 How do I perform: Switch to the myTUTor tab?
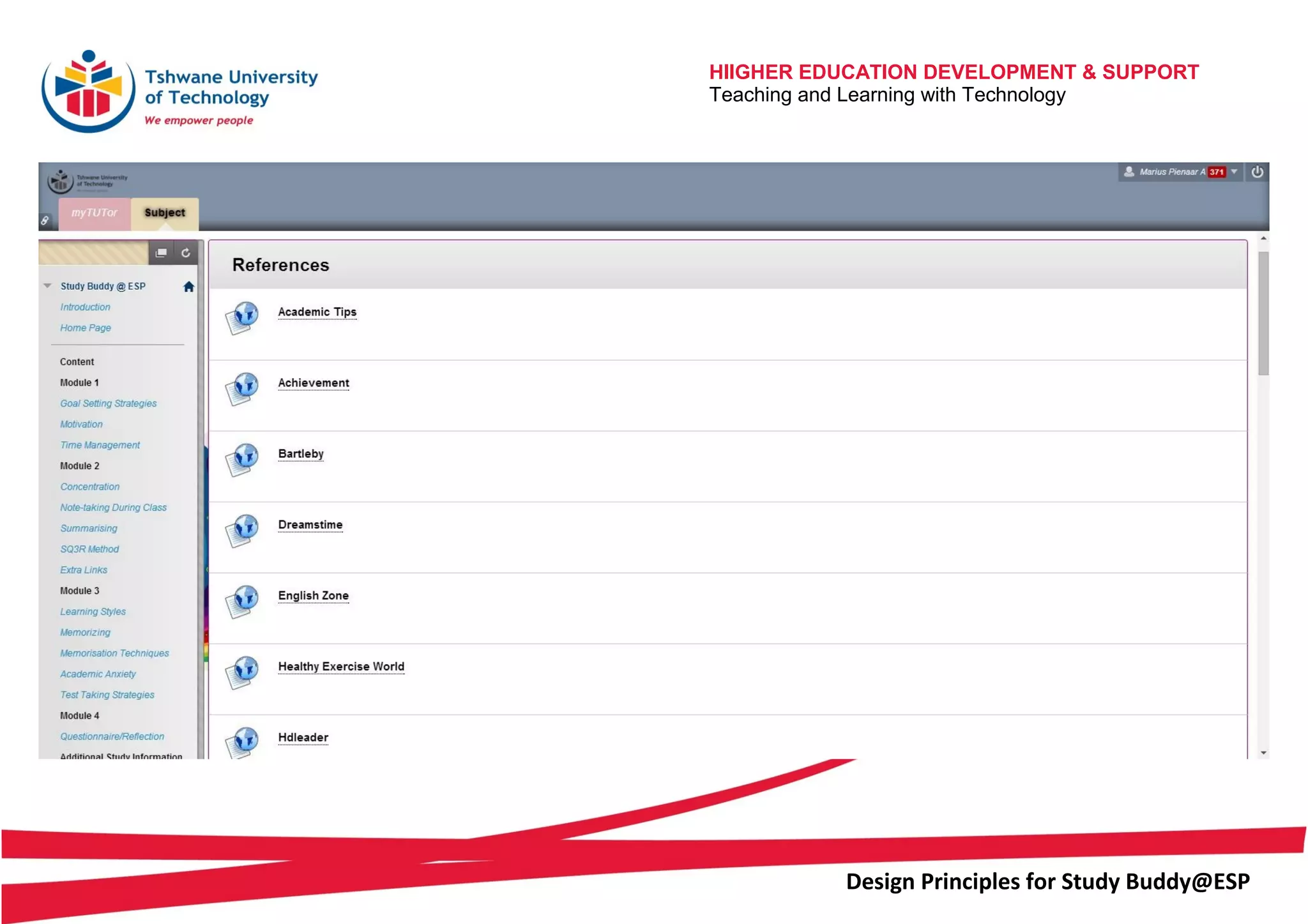pyautogui.click(x=95, y=213)
